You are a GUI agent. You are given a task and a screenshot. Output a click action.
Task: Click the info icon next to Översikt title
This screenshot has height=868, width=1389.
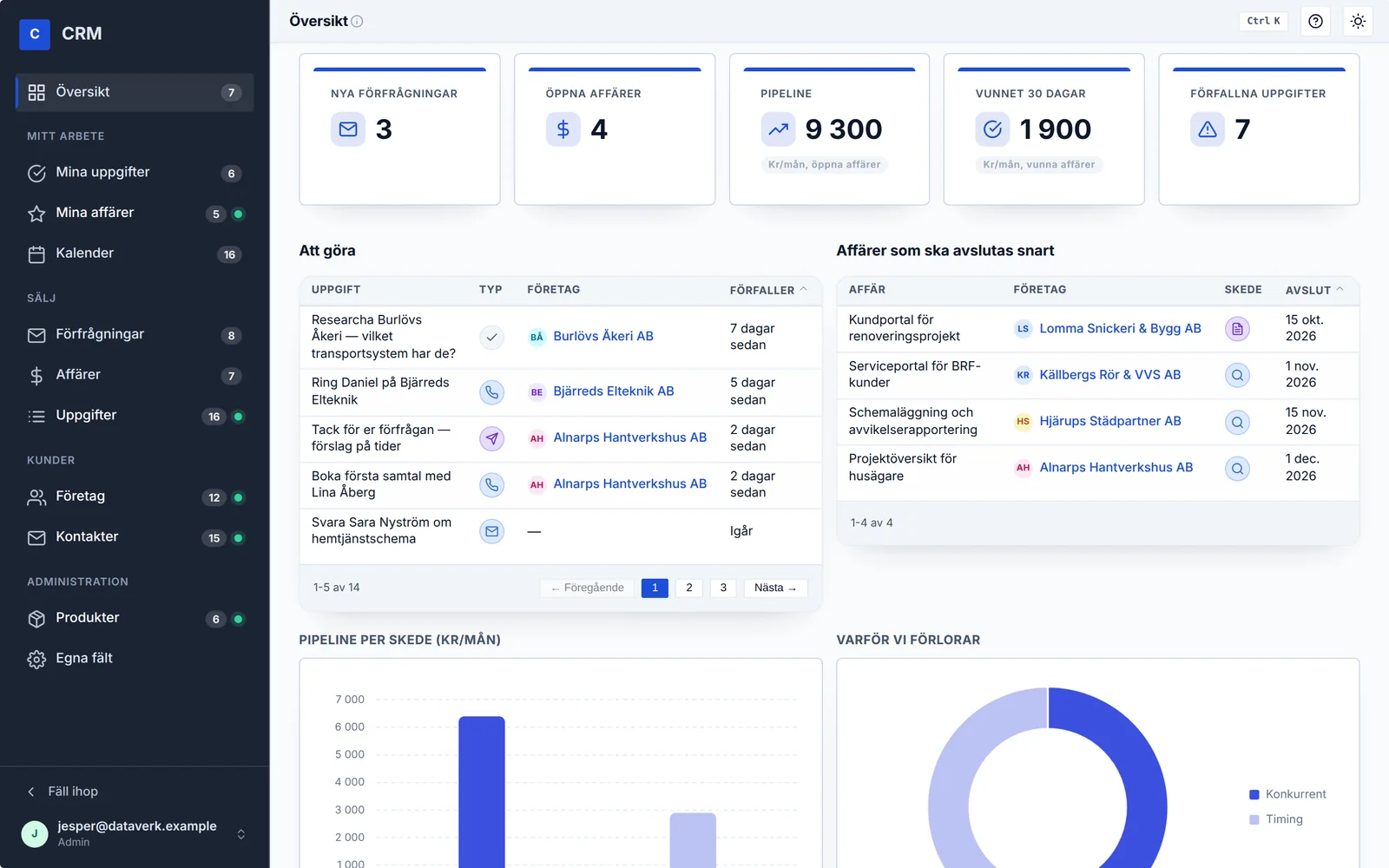[x=357, y=22]
